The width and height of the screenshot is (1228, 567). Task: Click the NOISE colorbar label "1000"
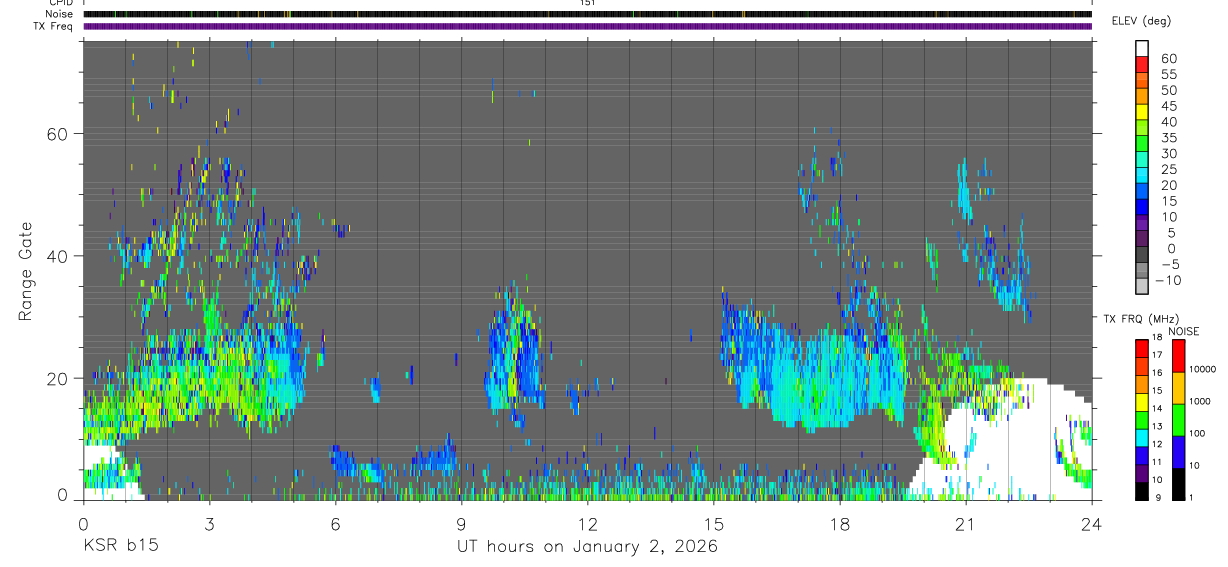click(x=1201, y=402)
